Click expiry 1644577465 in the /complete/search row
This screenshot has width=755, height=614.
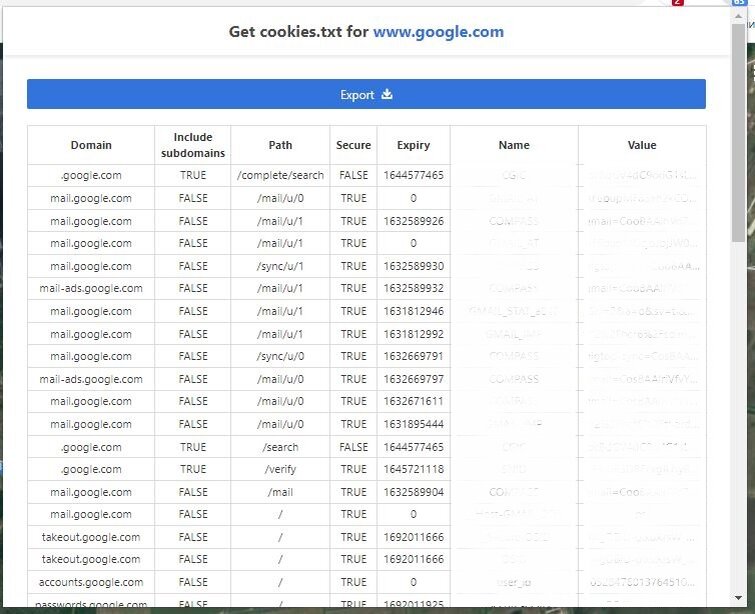tap(413, 175)
